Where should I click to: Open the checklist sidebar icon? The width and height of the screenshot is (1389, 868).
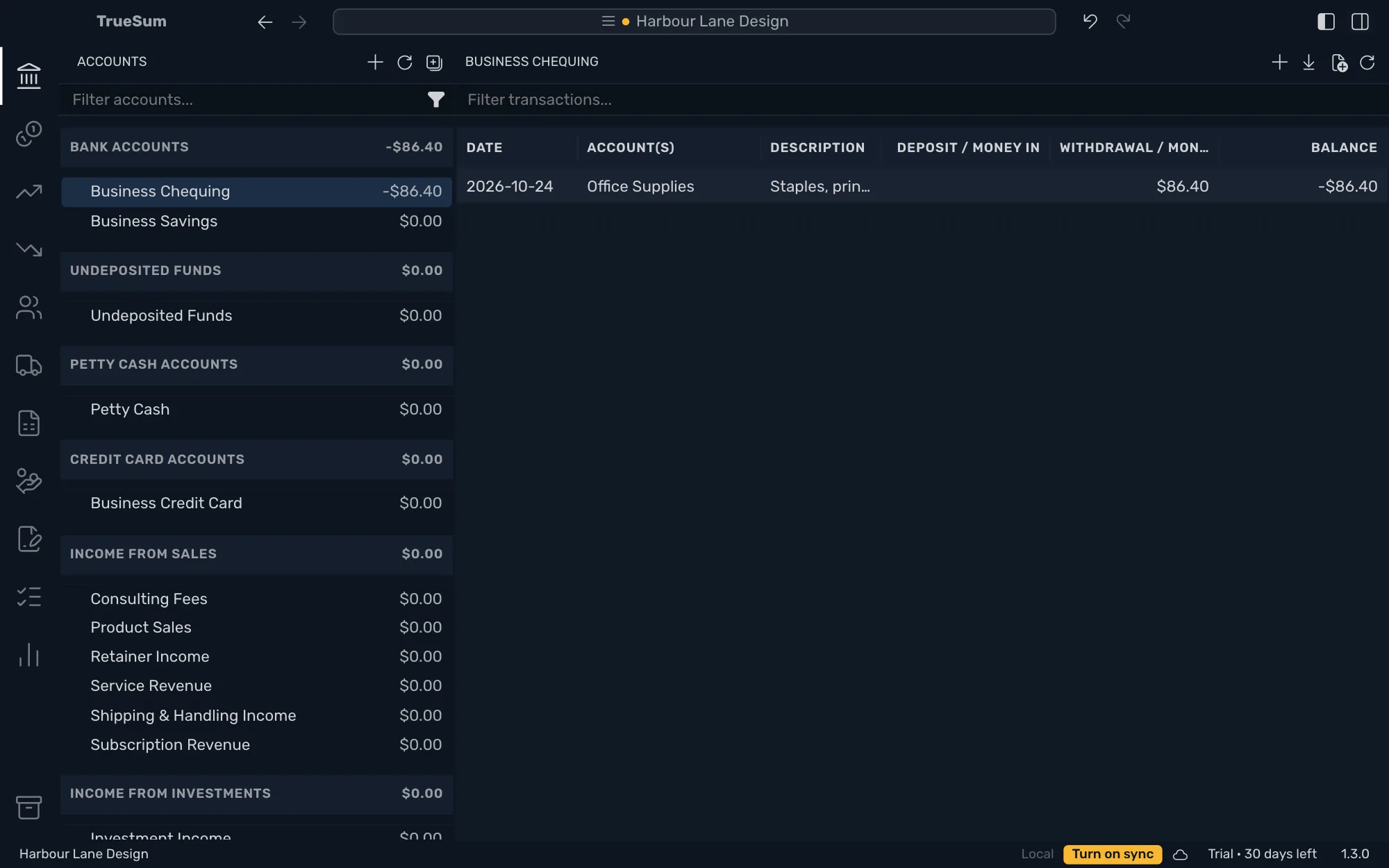click(x=28, y=596)
